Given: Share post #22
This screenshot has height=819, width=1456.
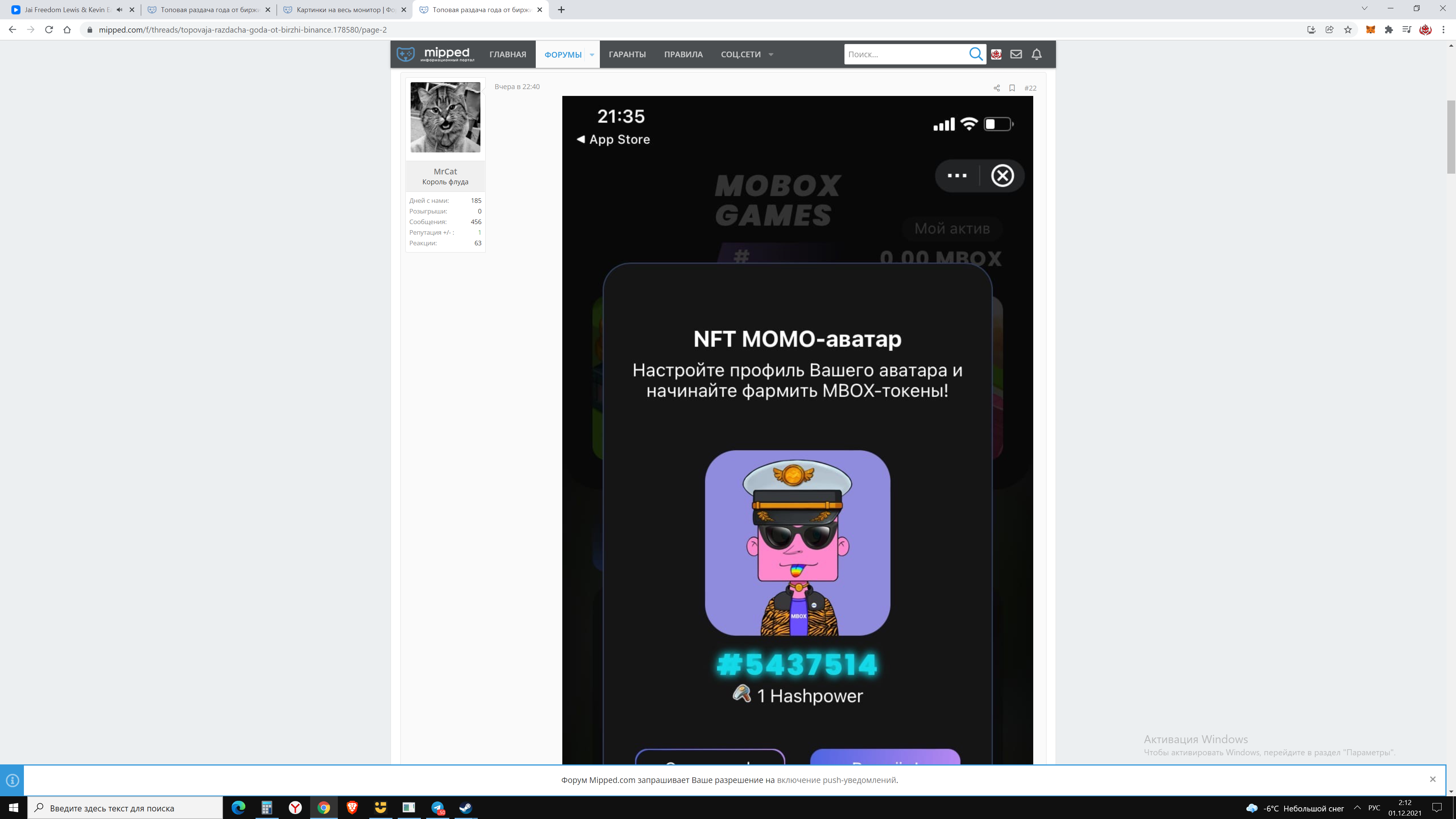Looking at the screenshot, I should (996, 88).
